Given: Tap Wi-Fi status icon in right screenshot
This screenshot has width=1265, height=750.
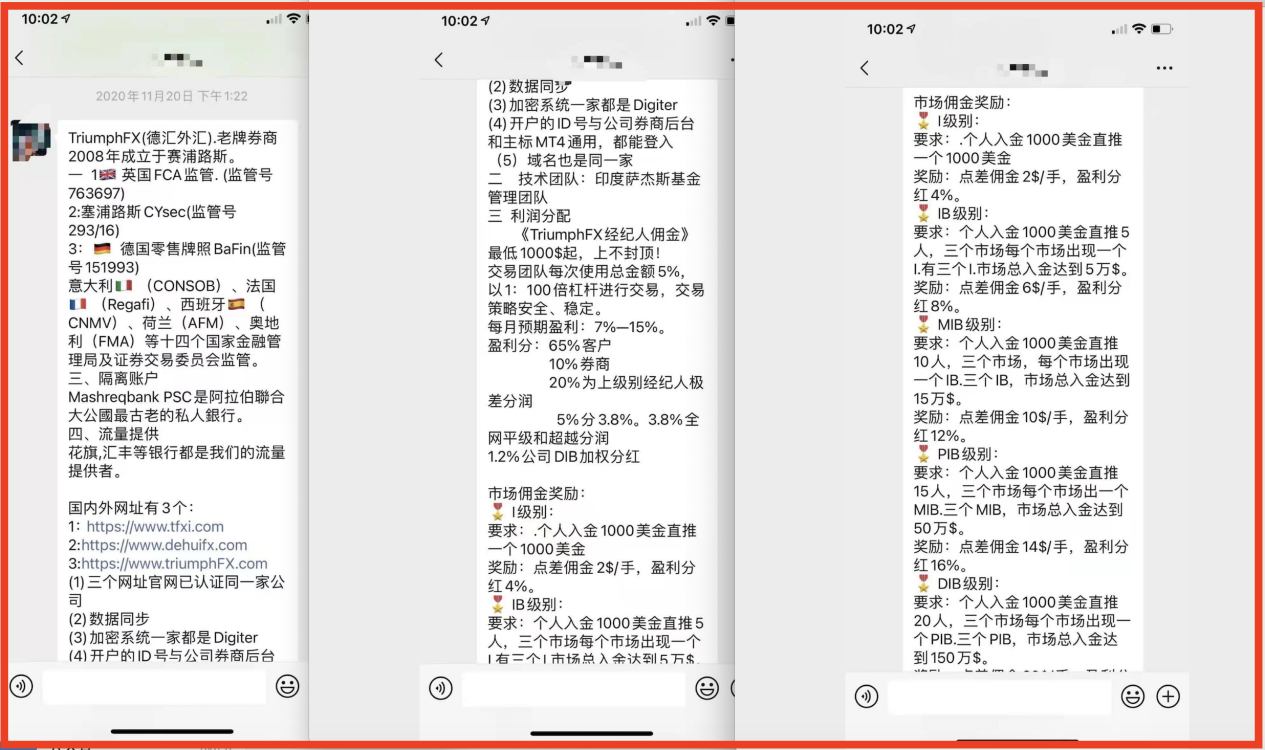Looking at the screenshot, I should tap(1138, 29).
